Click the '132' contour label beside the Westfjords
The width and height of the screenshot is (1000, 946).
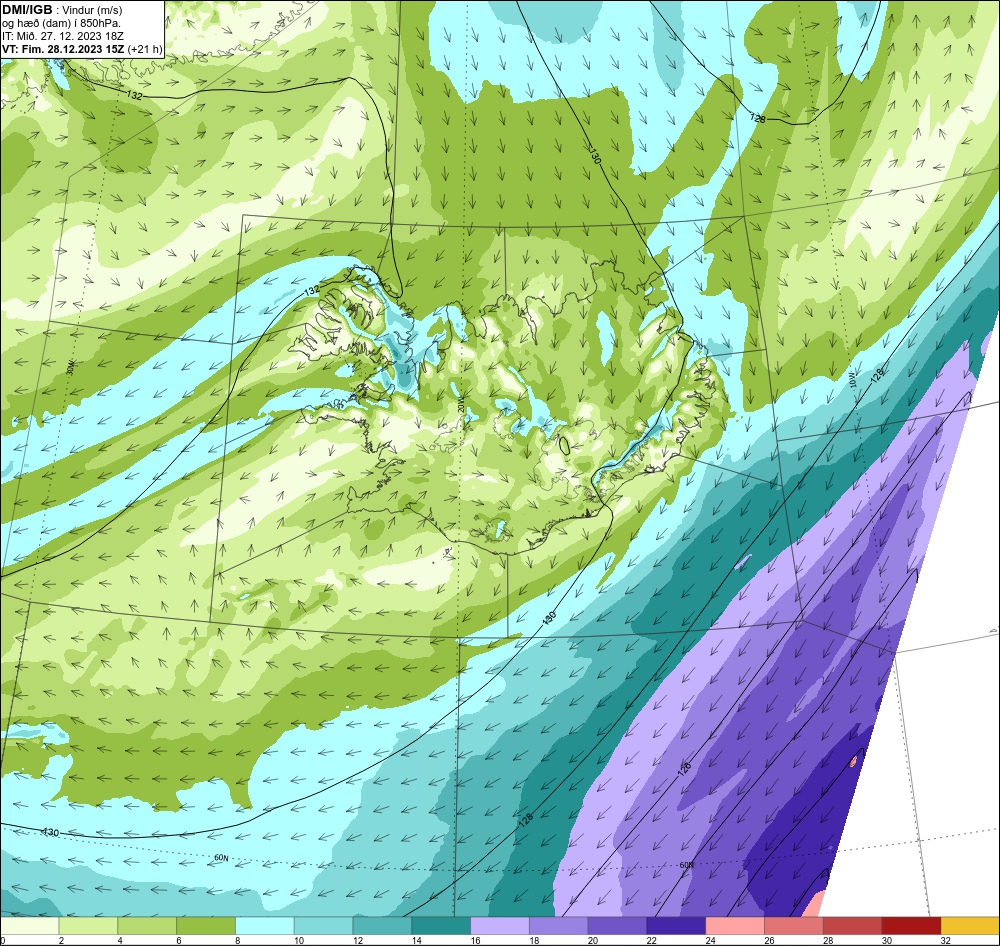[x=311, y=290]
